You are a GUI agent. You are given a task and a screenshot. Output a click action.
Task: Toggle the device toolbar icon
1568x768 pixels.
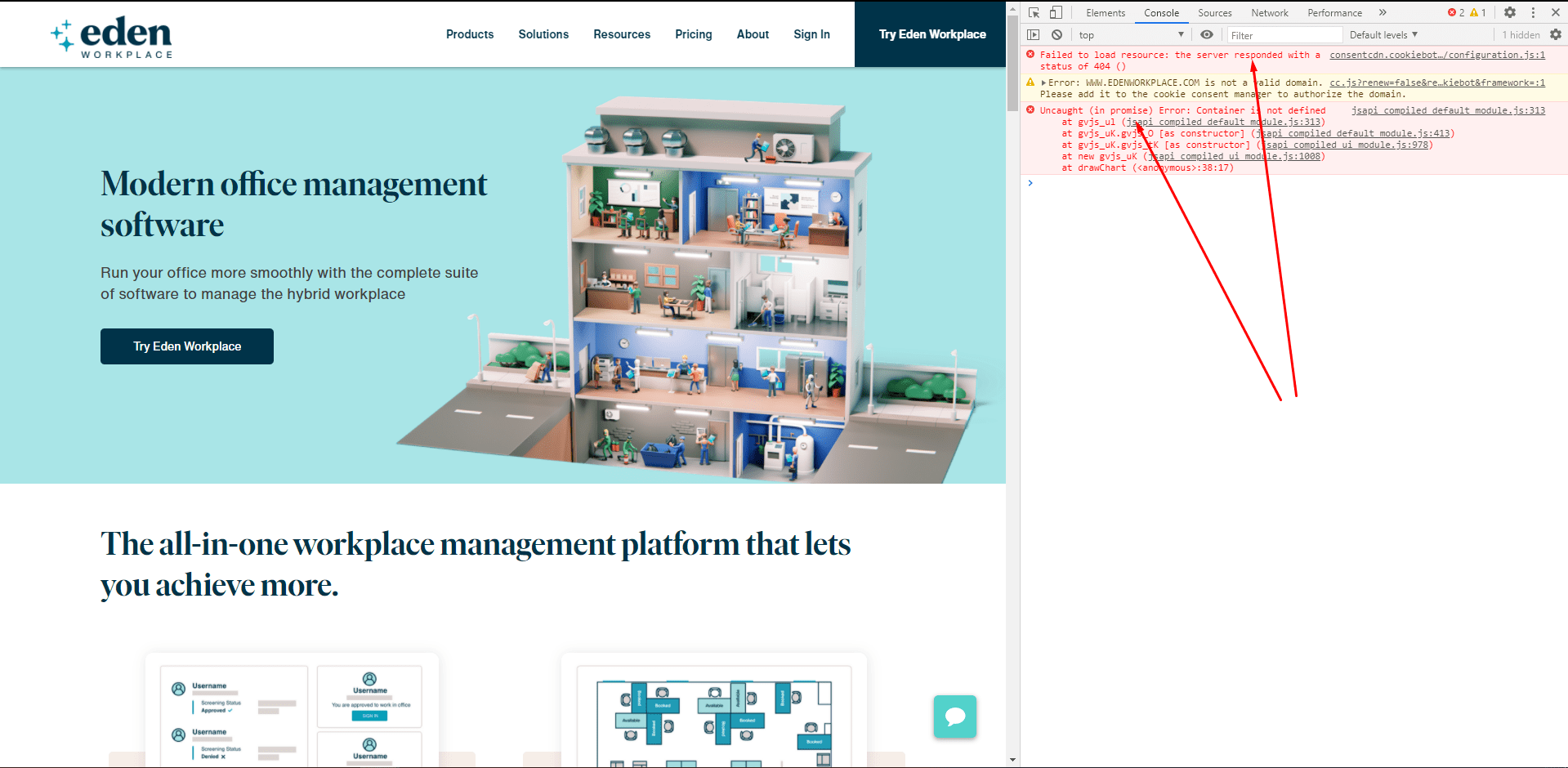click(1056, 12)
